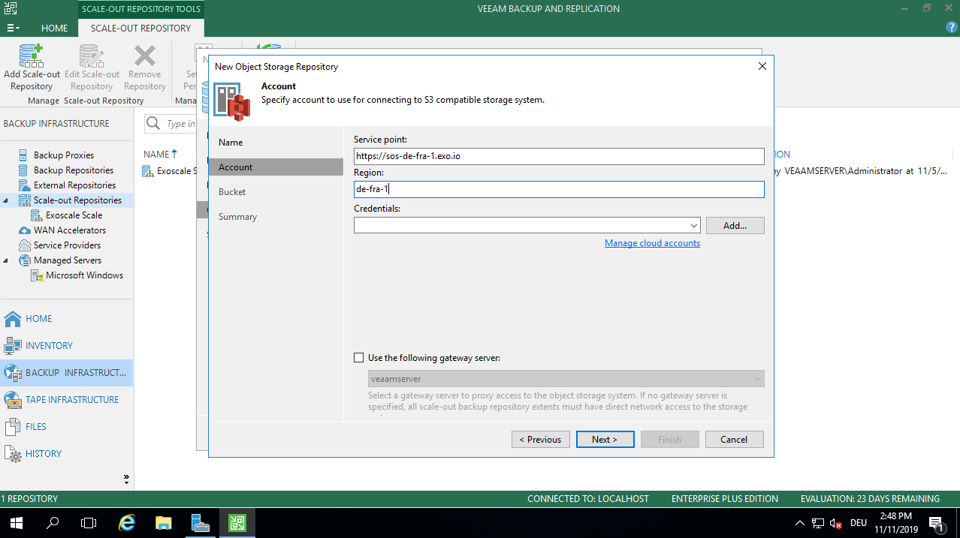Open Internet Explorer from taskbar
The image size is (960, 538).
tap(127, 523)
